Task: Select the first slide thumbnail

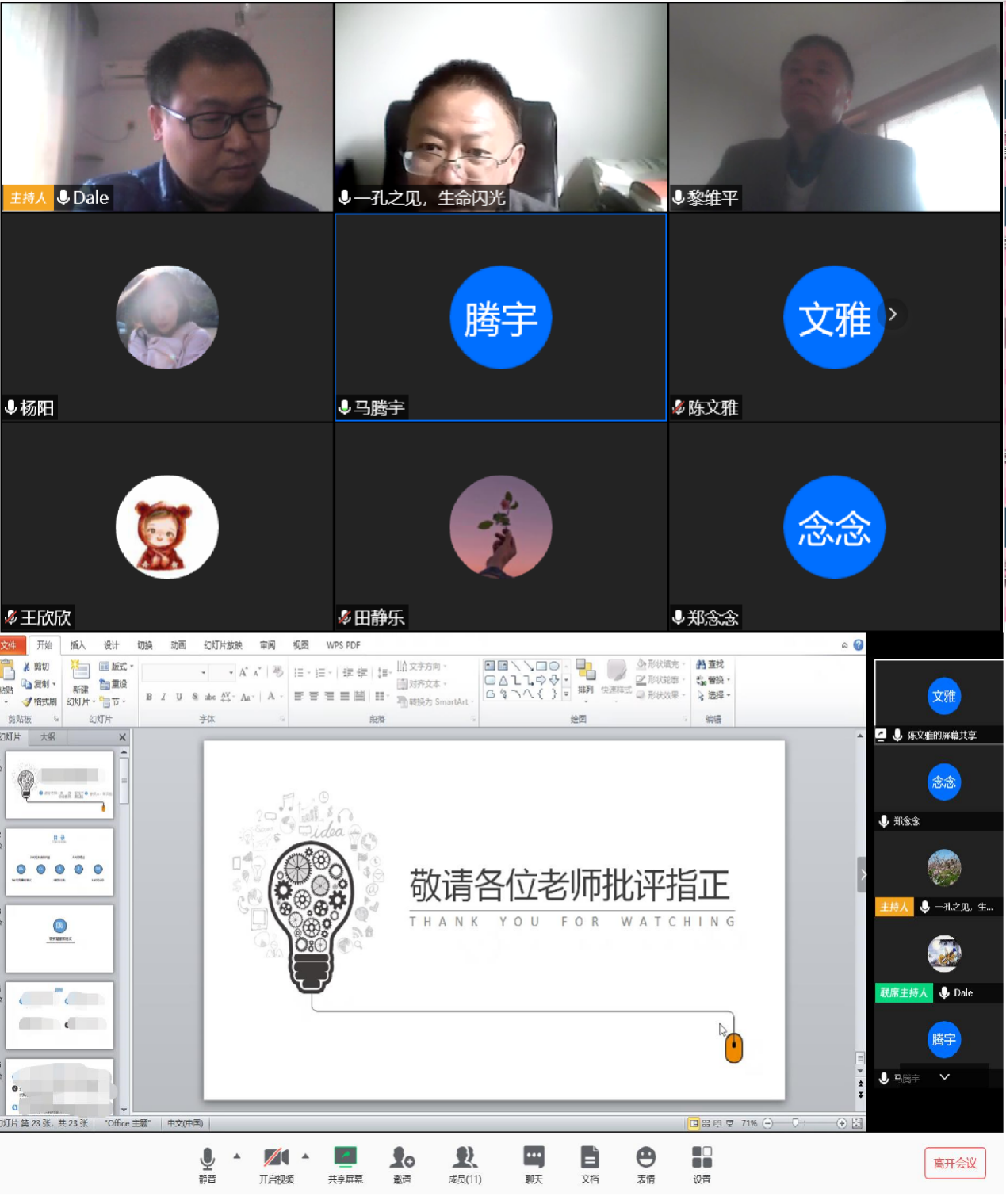Action: pos(60,784)
